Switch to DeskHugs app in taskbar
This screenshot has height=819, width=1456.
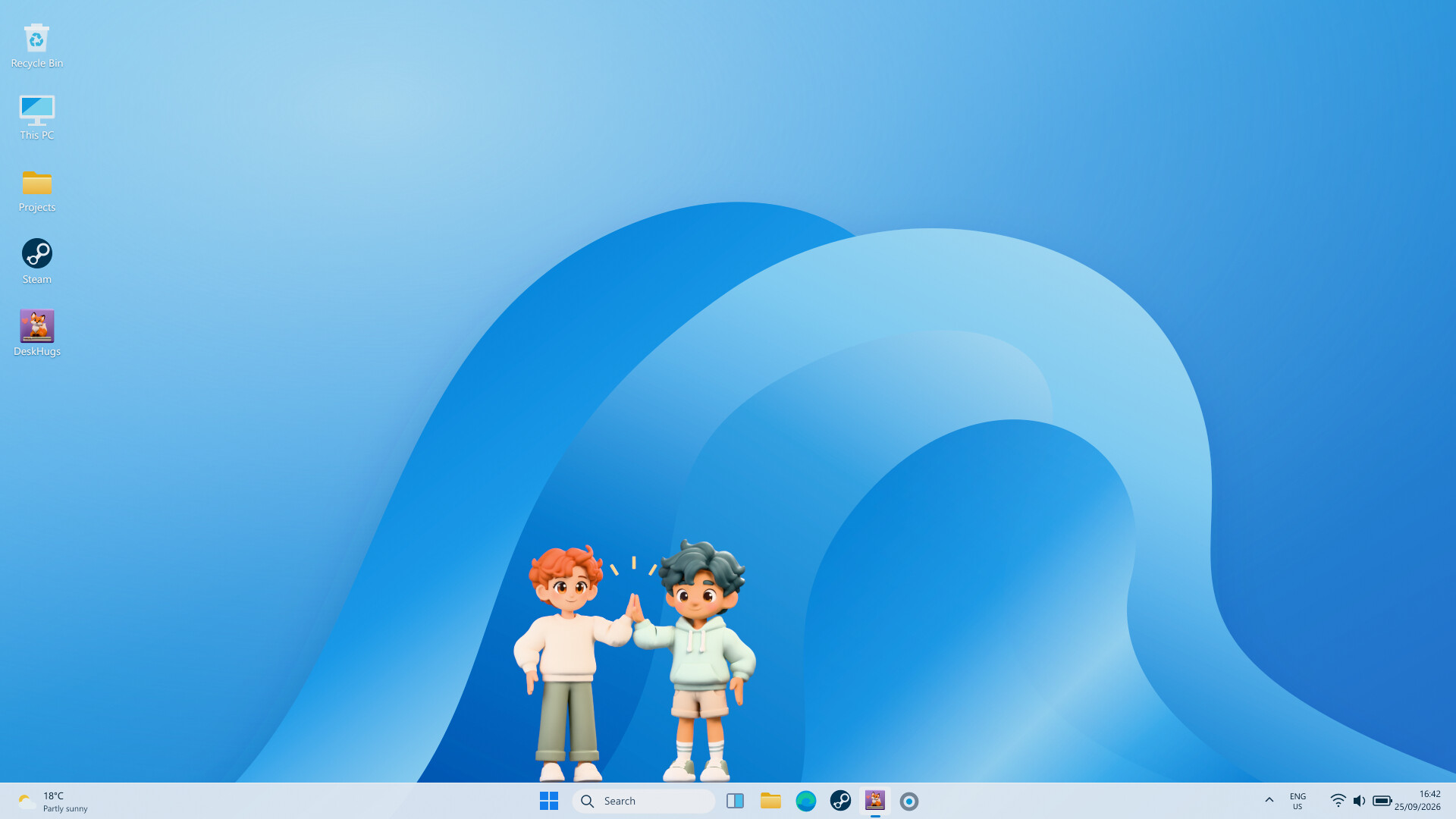click(875, 801)
